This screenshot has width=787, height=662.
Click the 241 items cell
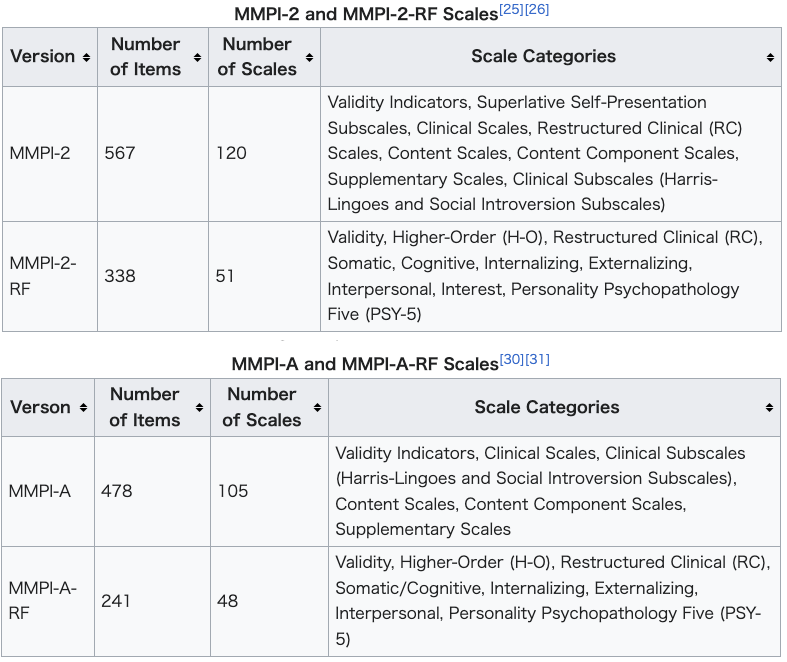pos(152,601)
